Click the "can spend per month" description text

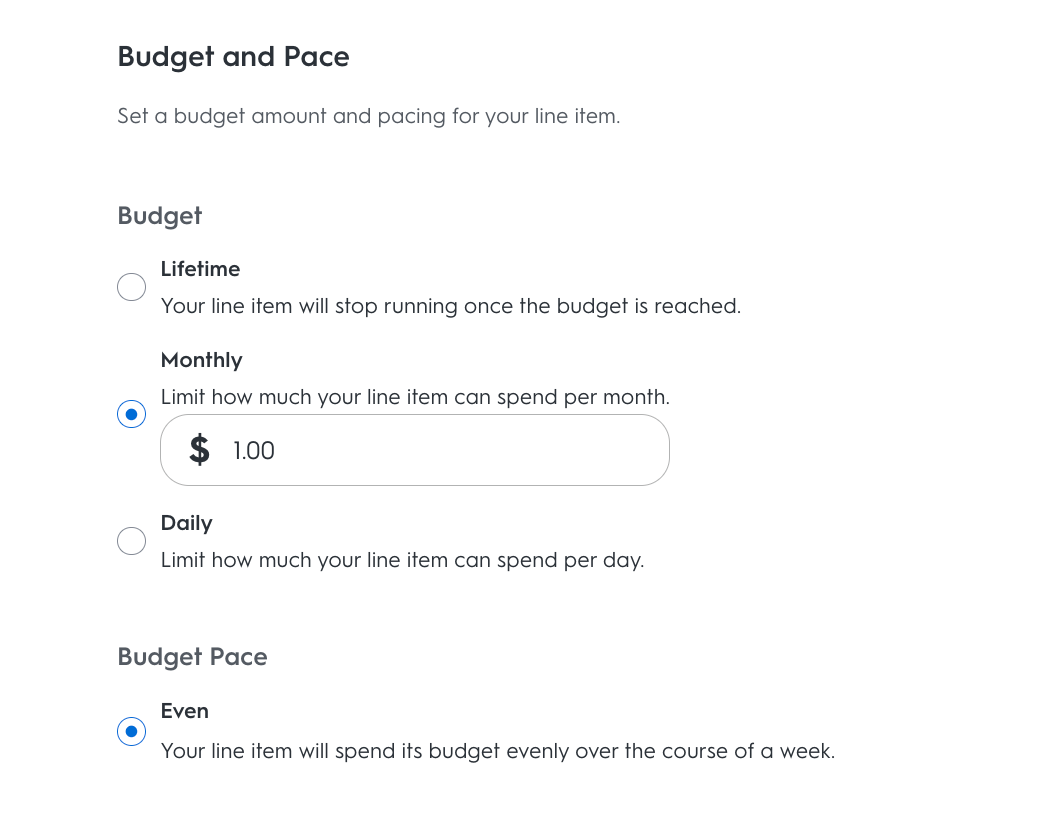tap(561, 397)
